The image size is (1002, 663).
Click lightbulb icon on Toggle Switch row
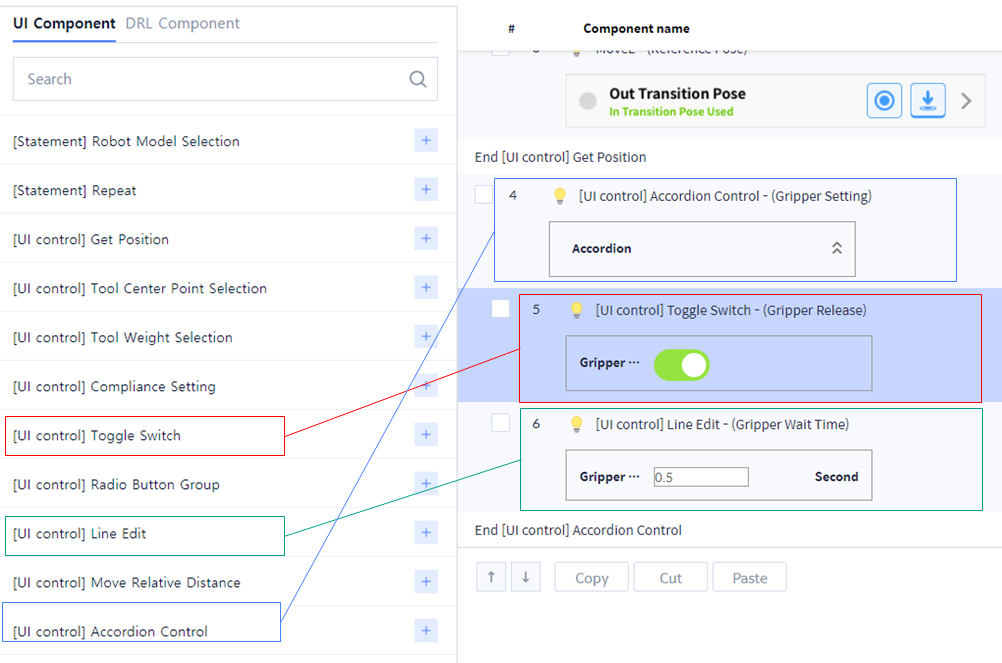point(576,310)
